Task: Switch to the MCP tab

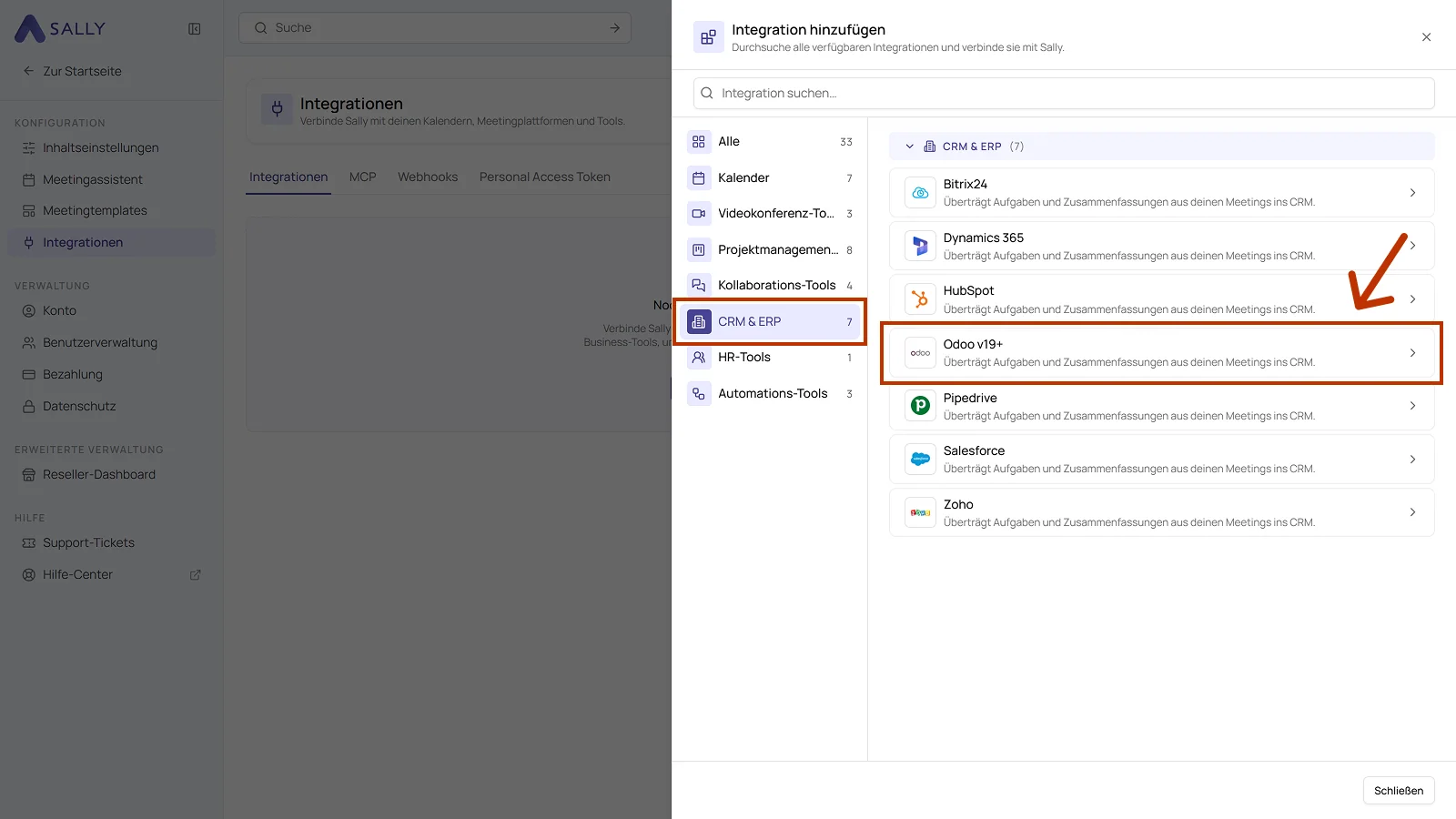Action: tap(362, 177)
